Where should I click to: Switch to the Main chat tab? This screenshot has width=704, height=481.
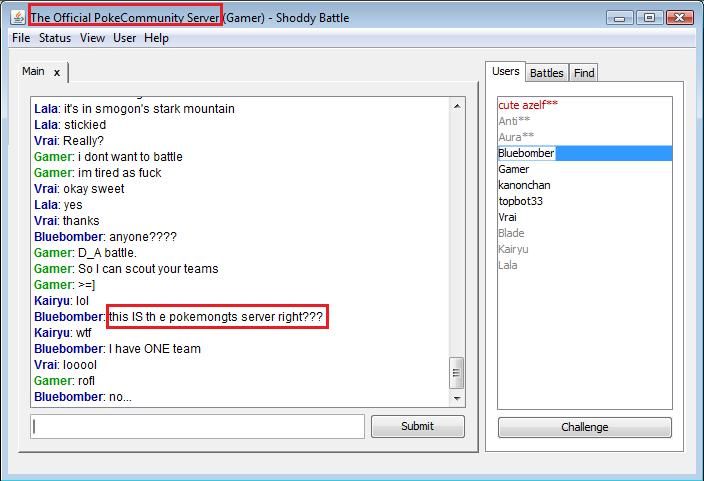[x=34, y=71]
